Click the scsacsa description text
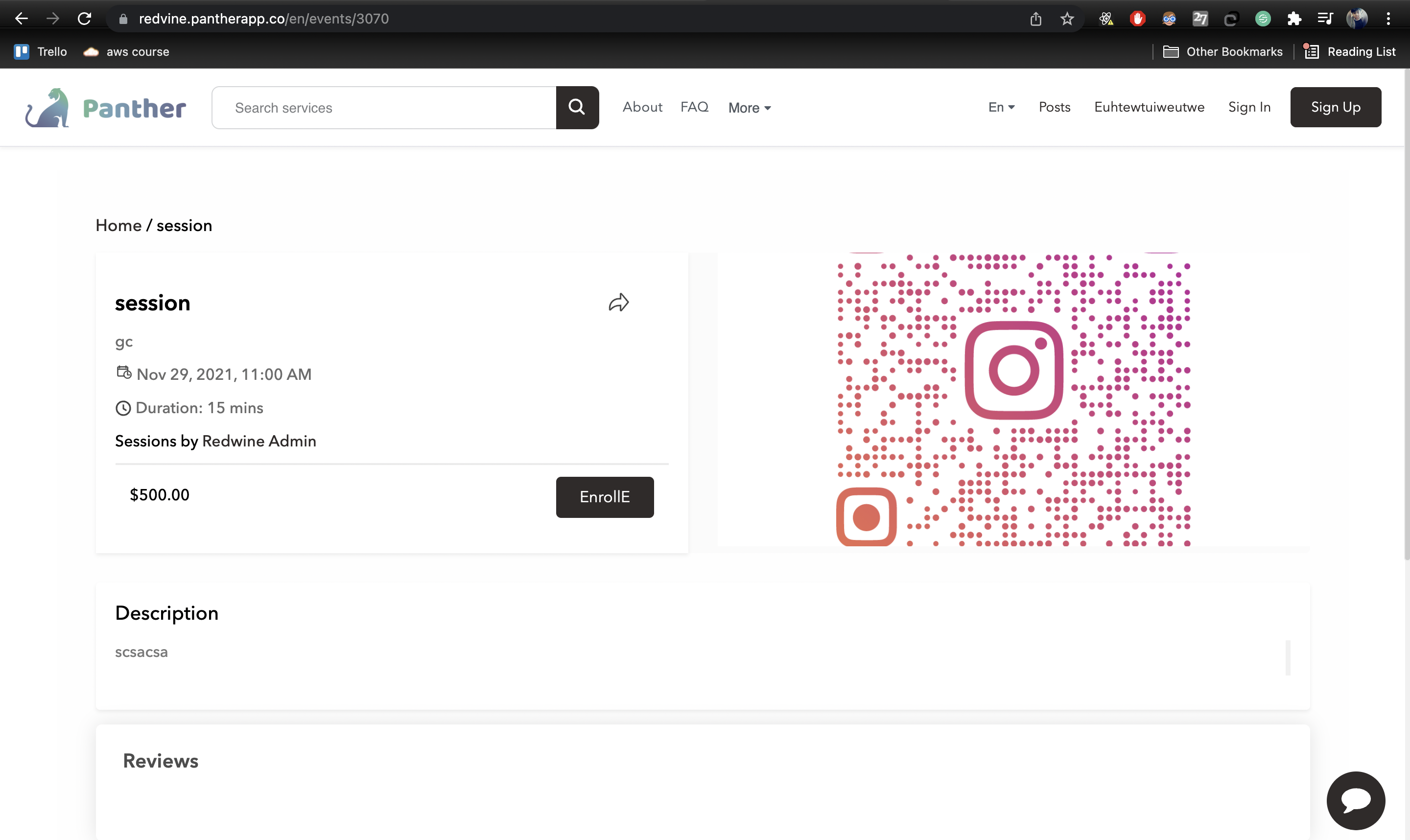Image resolution: width=1410 pixels, height=840 pixels. [x=141, y=652]
